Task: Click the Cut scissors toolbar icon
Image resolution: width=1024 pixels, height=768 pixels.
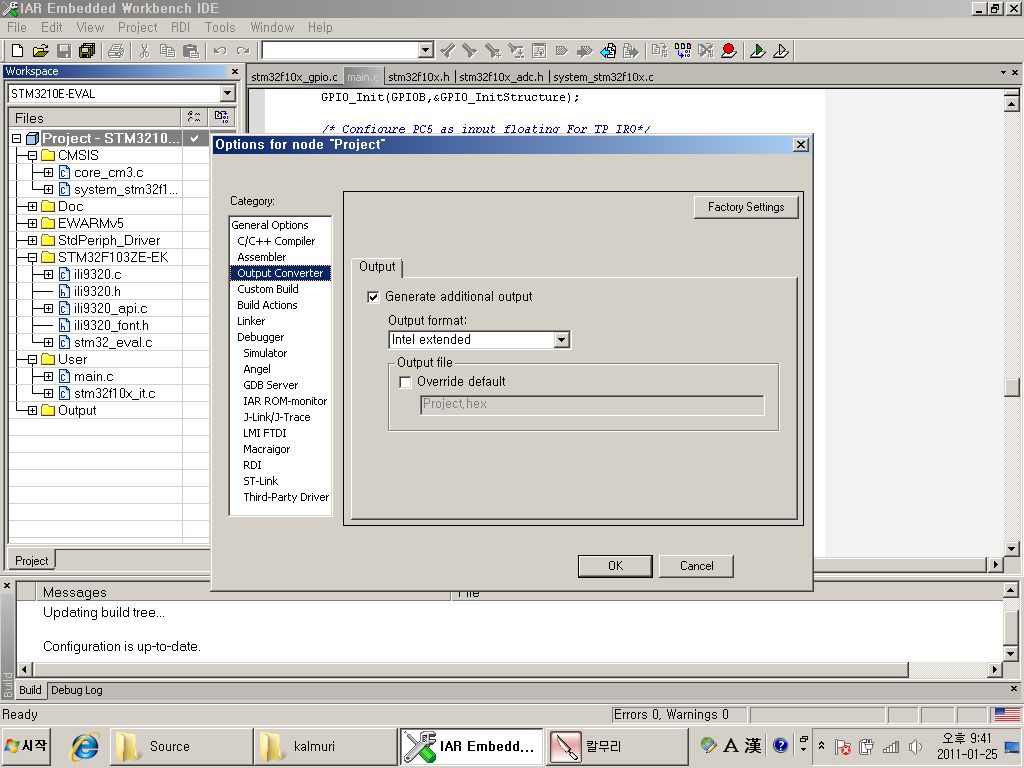Action: pyautogui.click(x=144, y=50)
